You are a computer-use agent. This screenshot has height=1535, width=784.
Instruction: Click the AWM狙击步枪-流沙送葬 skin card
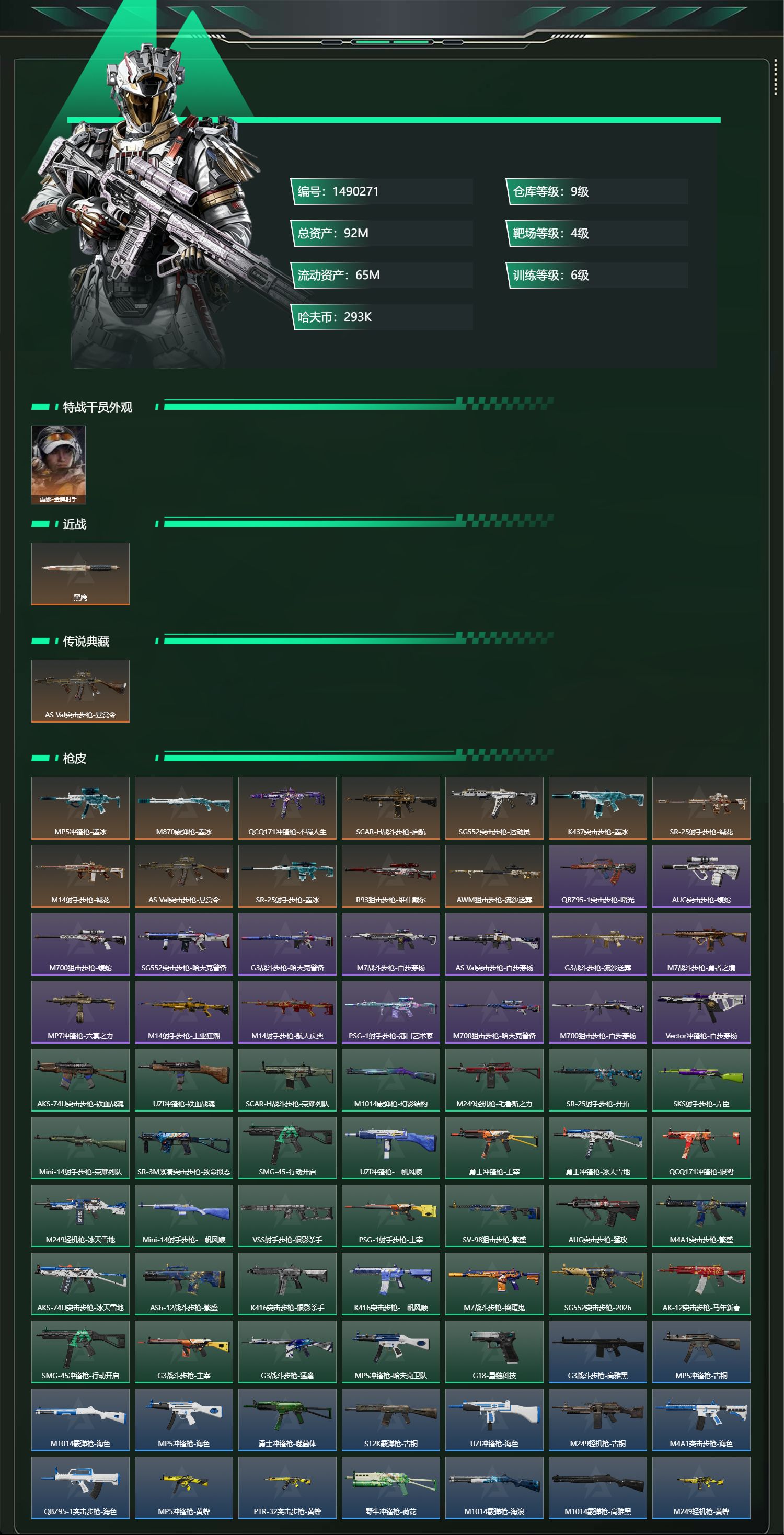tap(494, 876)
